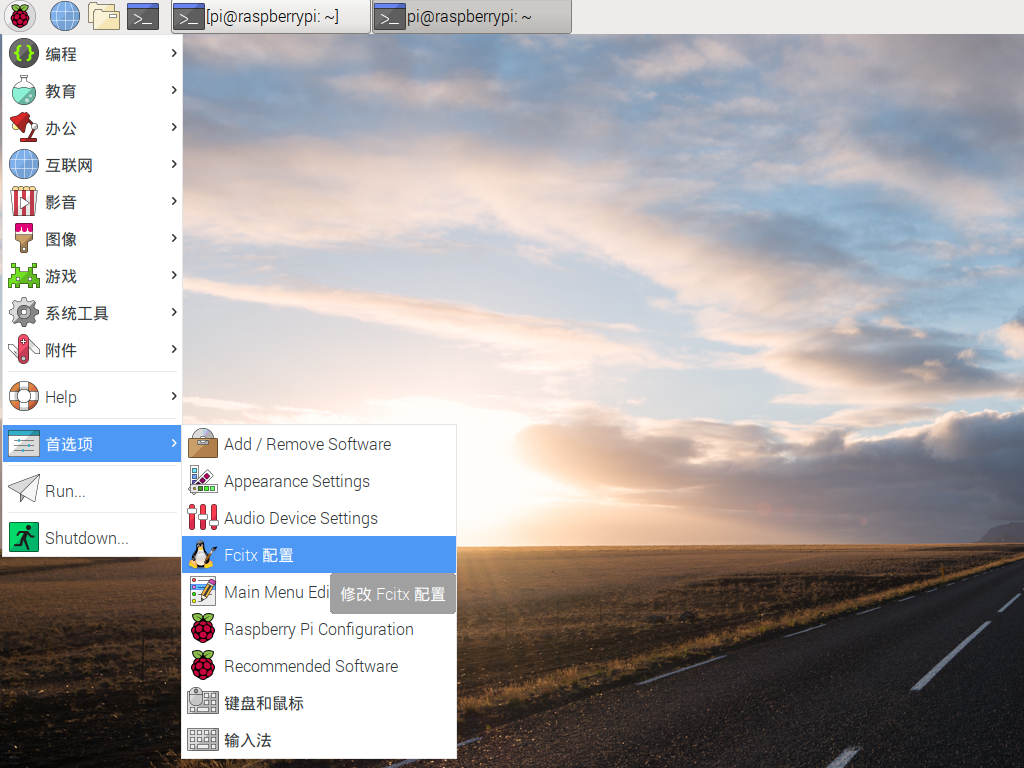Image resolution: width=1024 pixels, height=768 pixels.
Task: Click the 首选项 preferences icon
Action: click(24, 443)
